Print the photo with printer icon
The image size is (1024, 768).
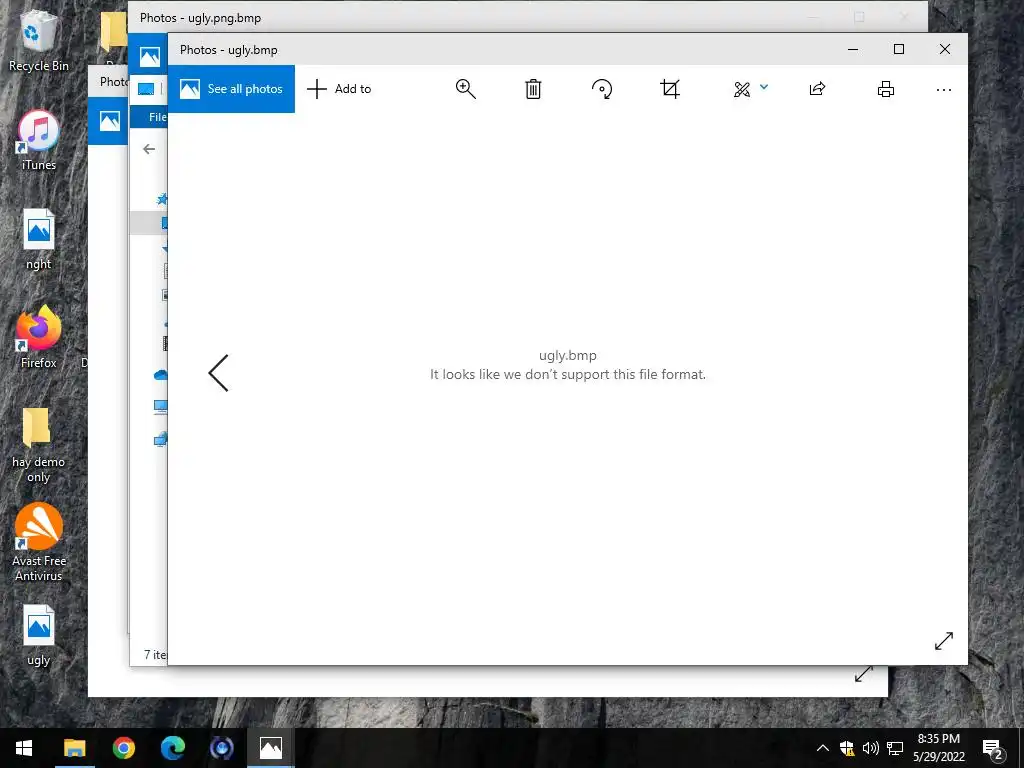(x=886, y=89)
